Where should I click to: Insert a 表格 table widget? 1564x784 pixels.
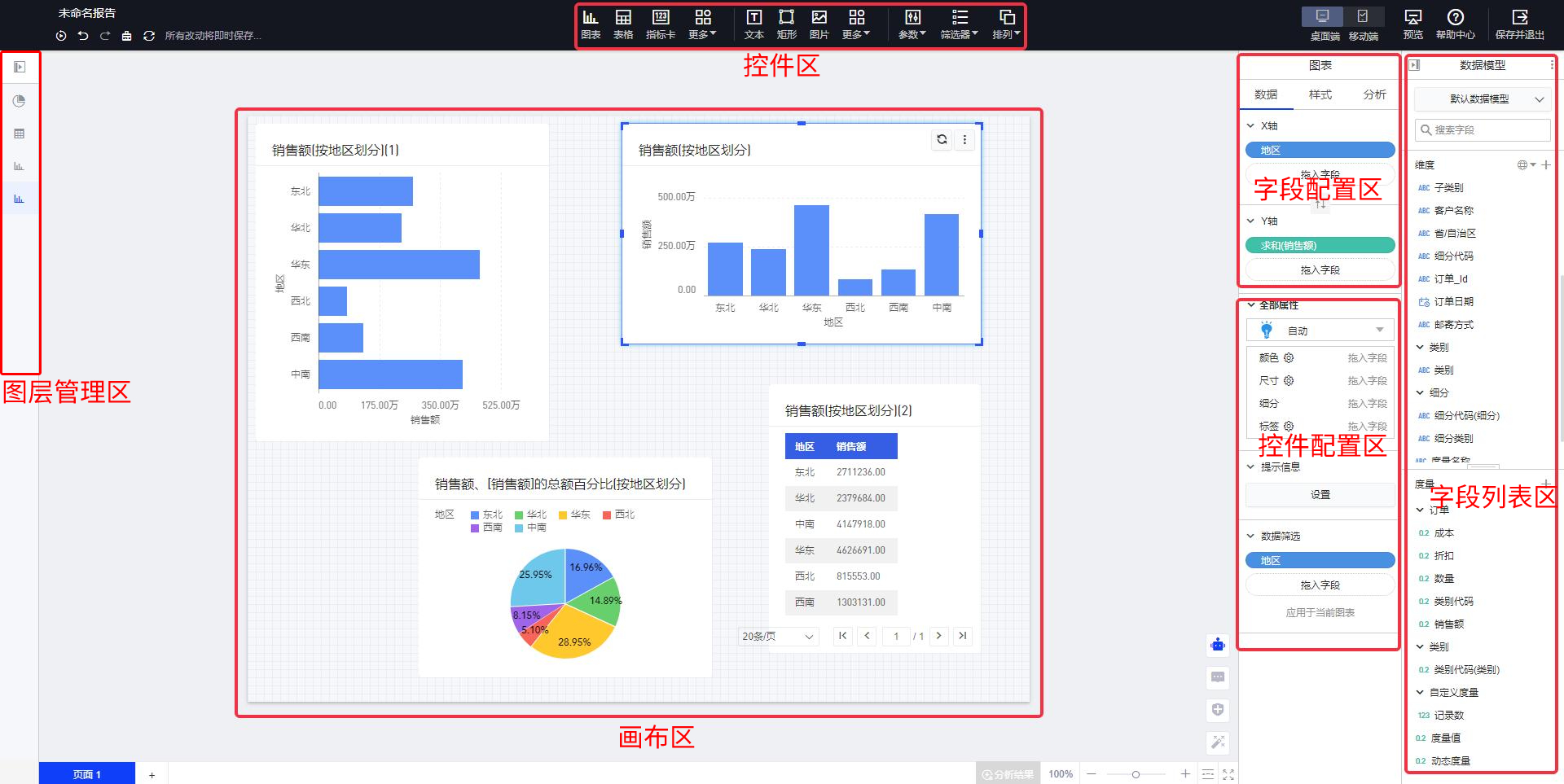coord(623,24)
